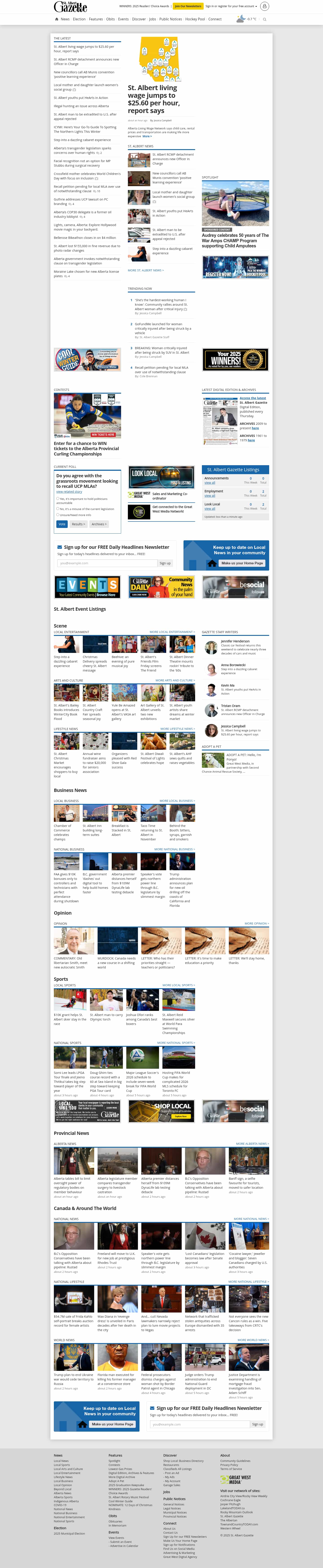Open 'Step into a dazzling cabaret experience' latest link

82,140
